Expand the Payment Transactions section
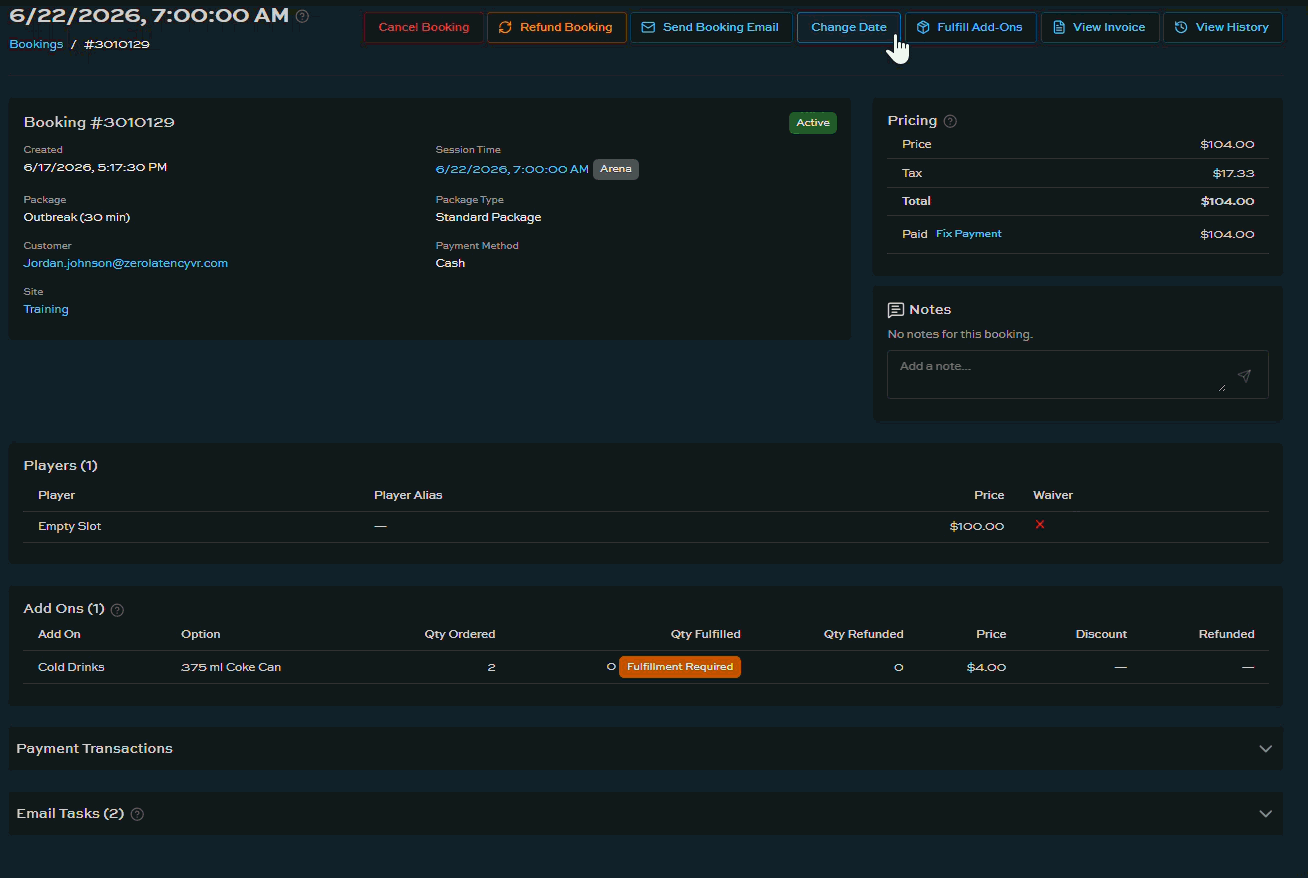This screenshot has height=878, width=1308. pos(645,748)
